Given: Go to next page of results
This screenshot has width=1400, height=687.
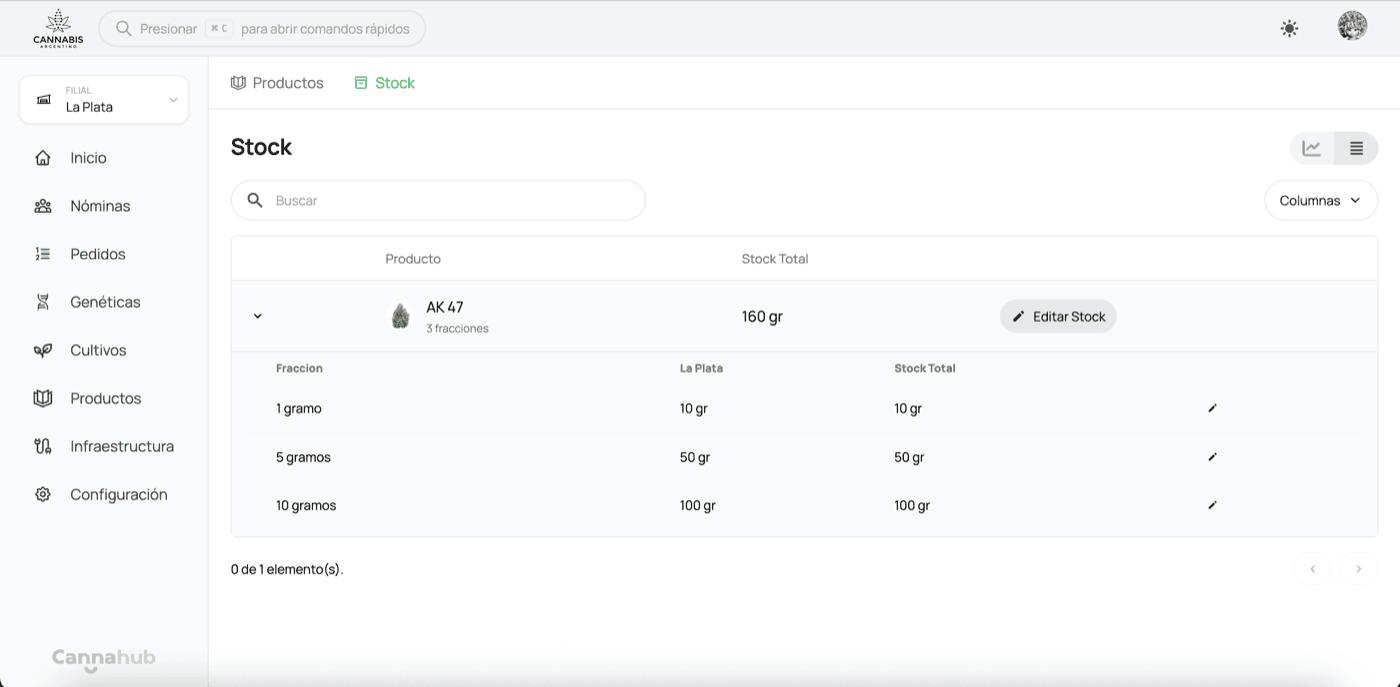Looking at the screenshot, I should click(x=1358, y=569).
